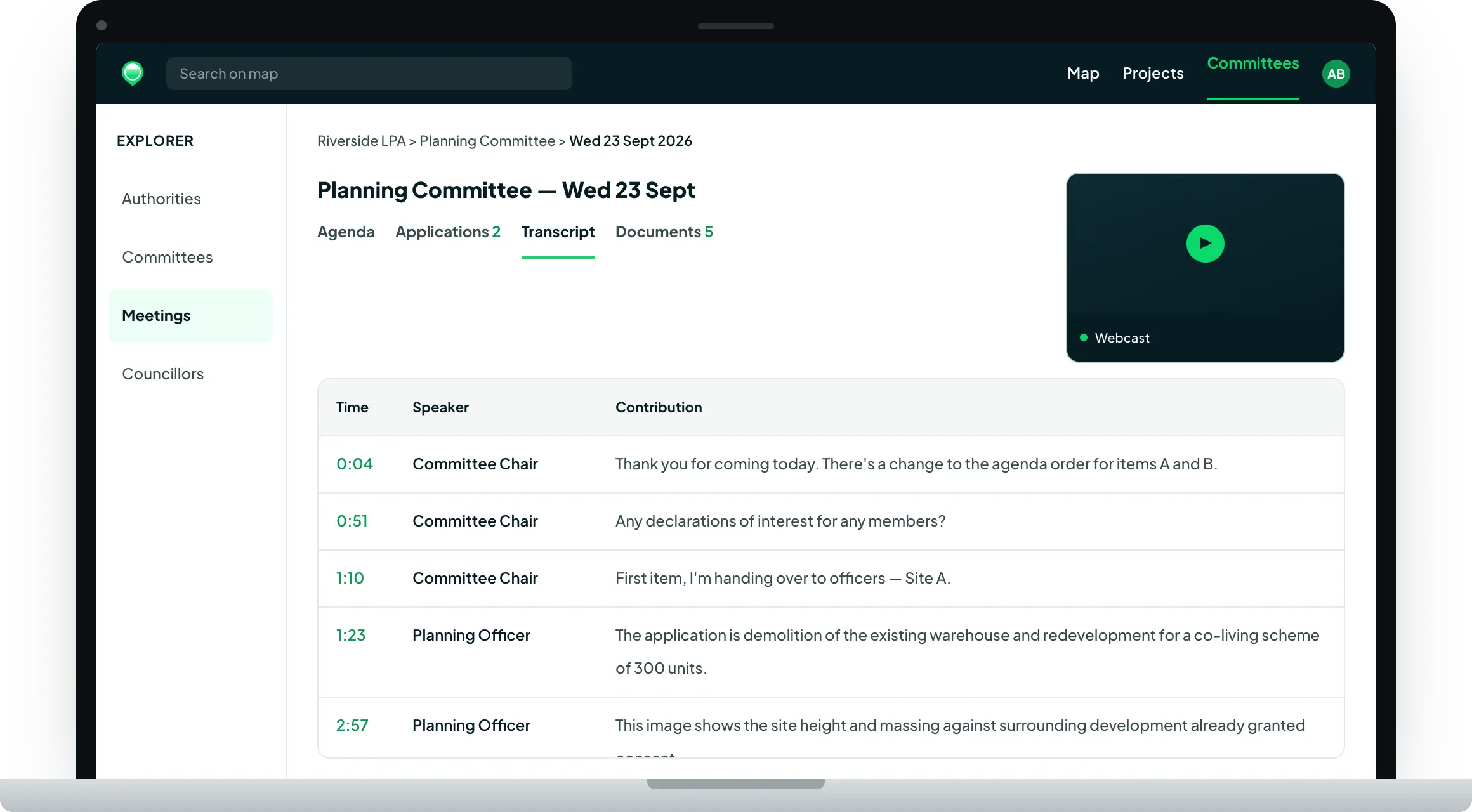The width and height of the screenshot is (1472, 812).
Task: Switch to the Documents tab
Action: (x=664, y=232)
